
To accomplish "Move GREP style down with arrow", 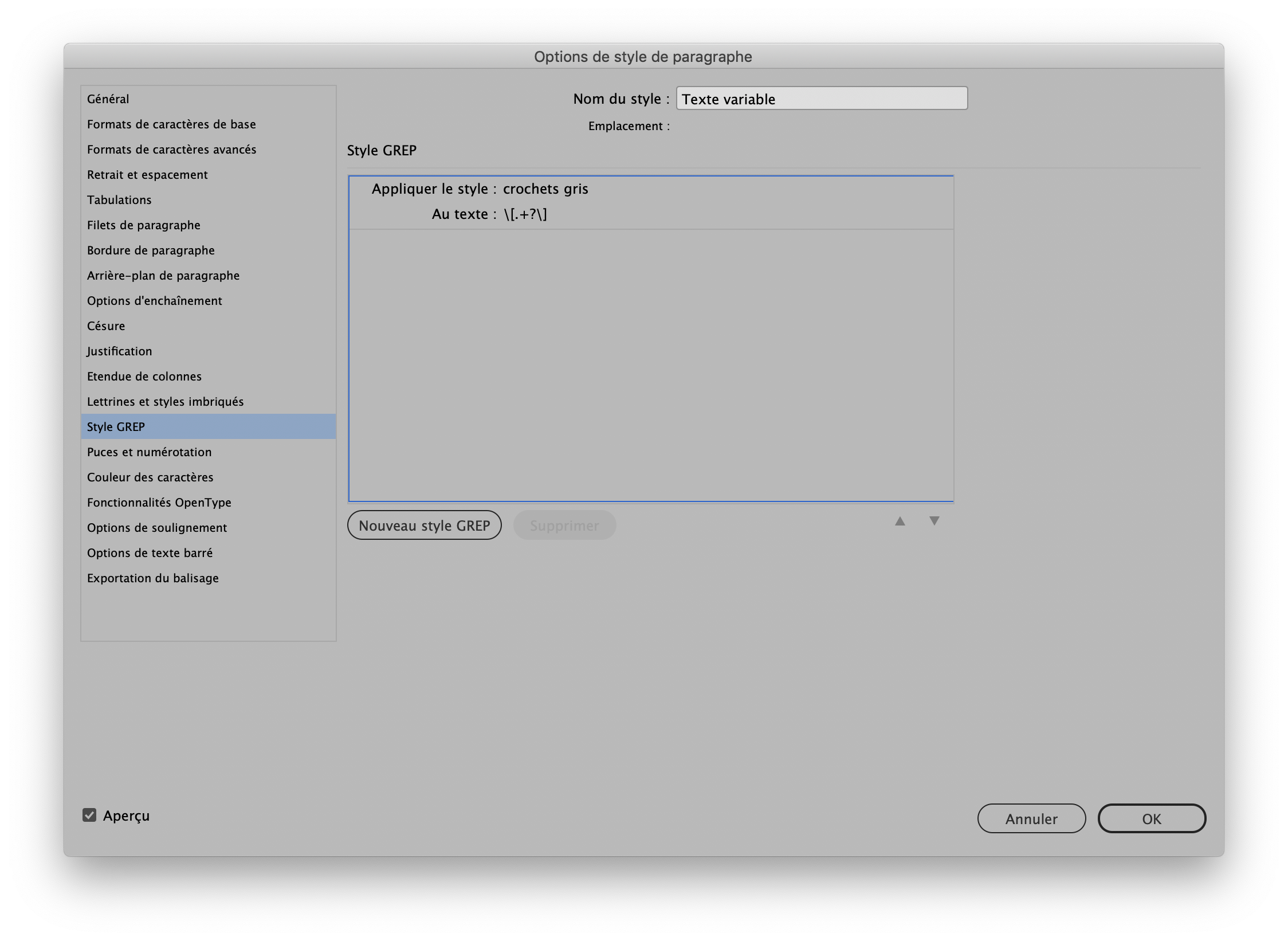I will [934, 521].
